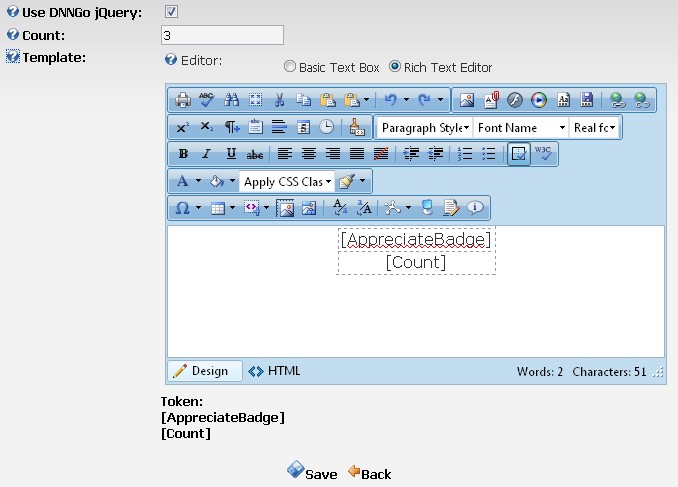Click into the Count input field
Screen dimensions: 678x487
222,35
